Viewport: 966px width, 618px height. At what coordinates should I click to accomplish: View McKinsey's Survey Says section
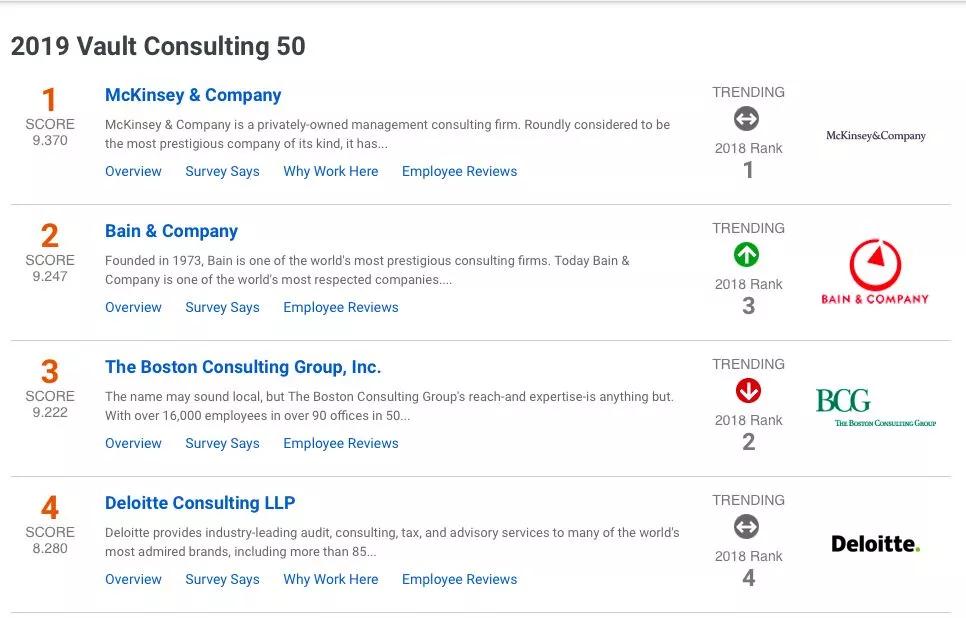[222, 171]
